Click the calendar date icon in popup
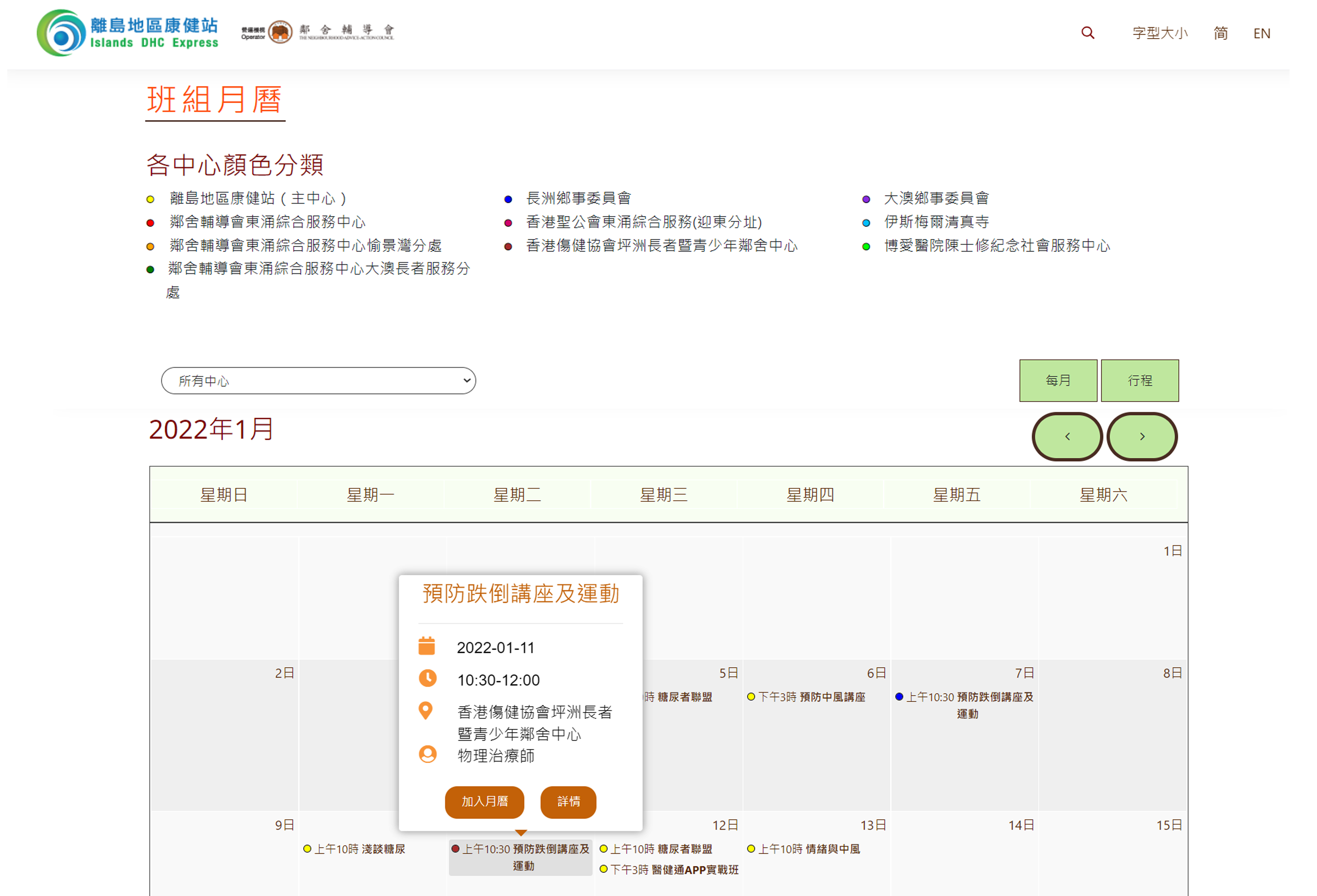Viewport: 1317px width, 896px height. 427,646
